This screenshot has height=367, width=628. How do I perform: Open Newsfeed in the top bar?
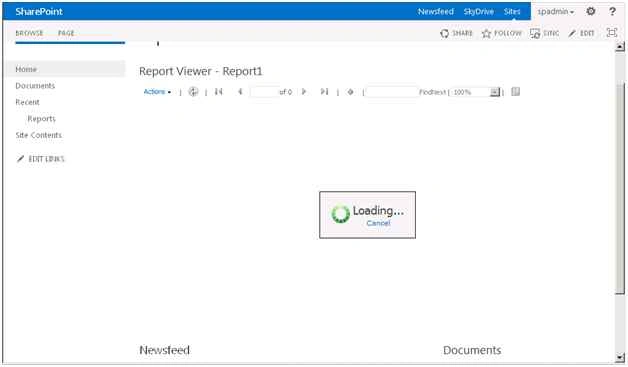pyautogui.click(x=435, y=12)
